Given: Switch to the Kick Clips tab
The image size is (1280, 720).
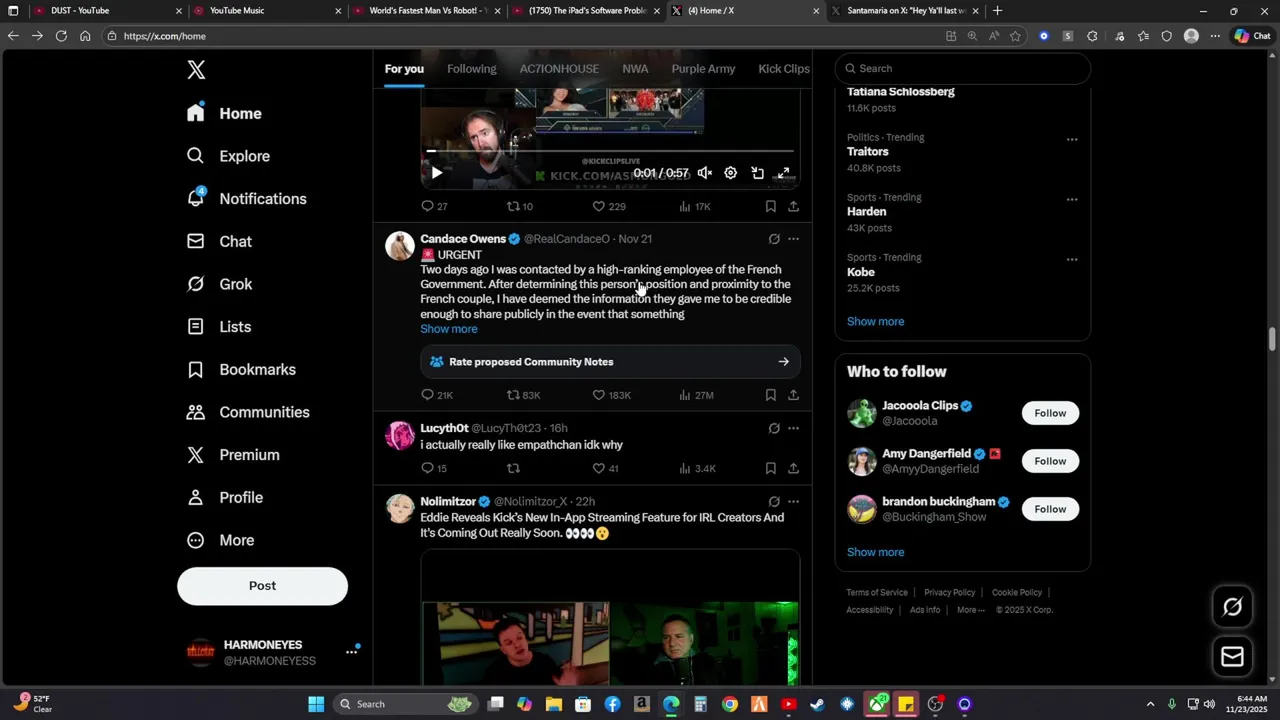Looking at the screenshot, I should (784, 69).
